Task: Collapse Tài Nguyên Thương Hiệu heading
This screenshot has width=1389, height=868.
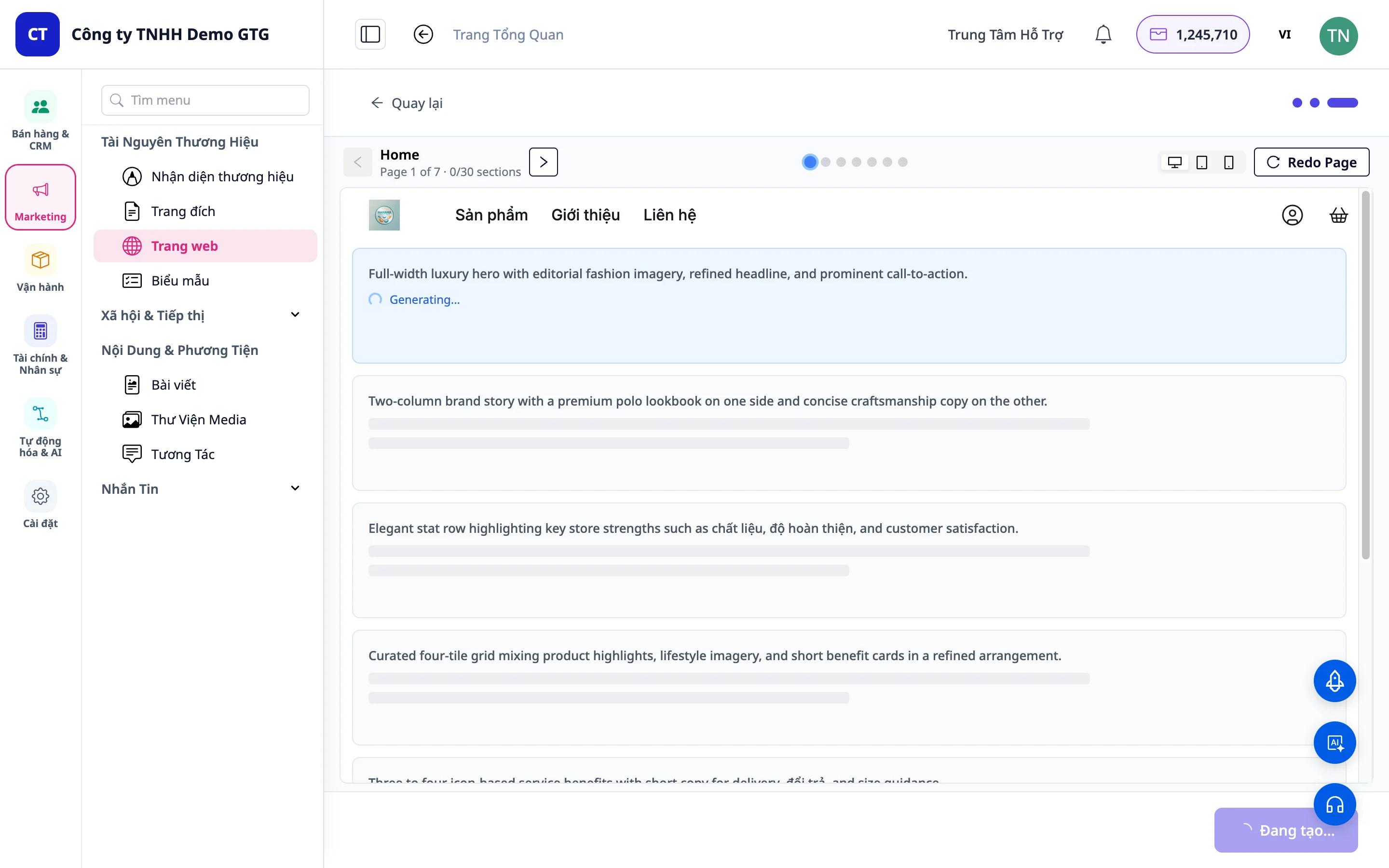Action: click(179, 142)
